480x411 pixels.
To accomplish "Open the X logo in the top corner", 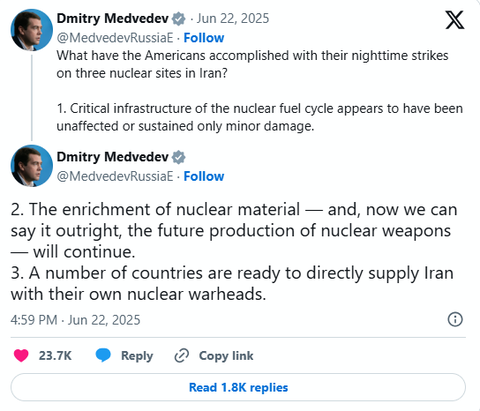I will [455, 20].
